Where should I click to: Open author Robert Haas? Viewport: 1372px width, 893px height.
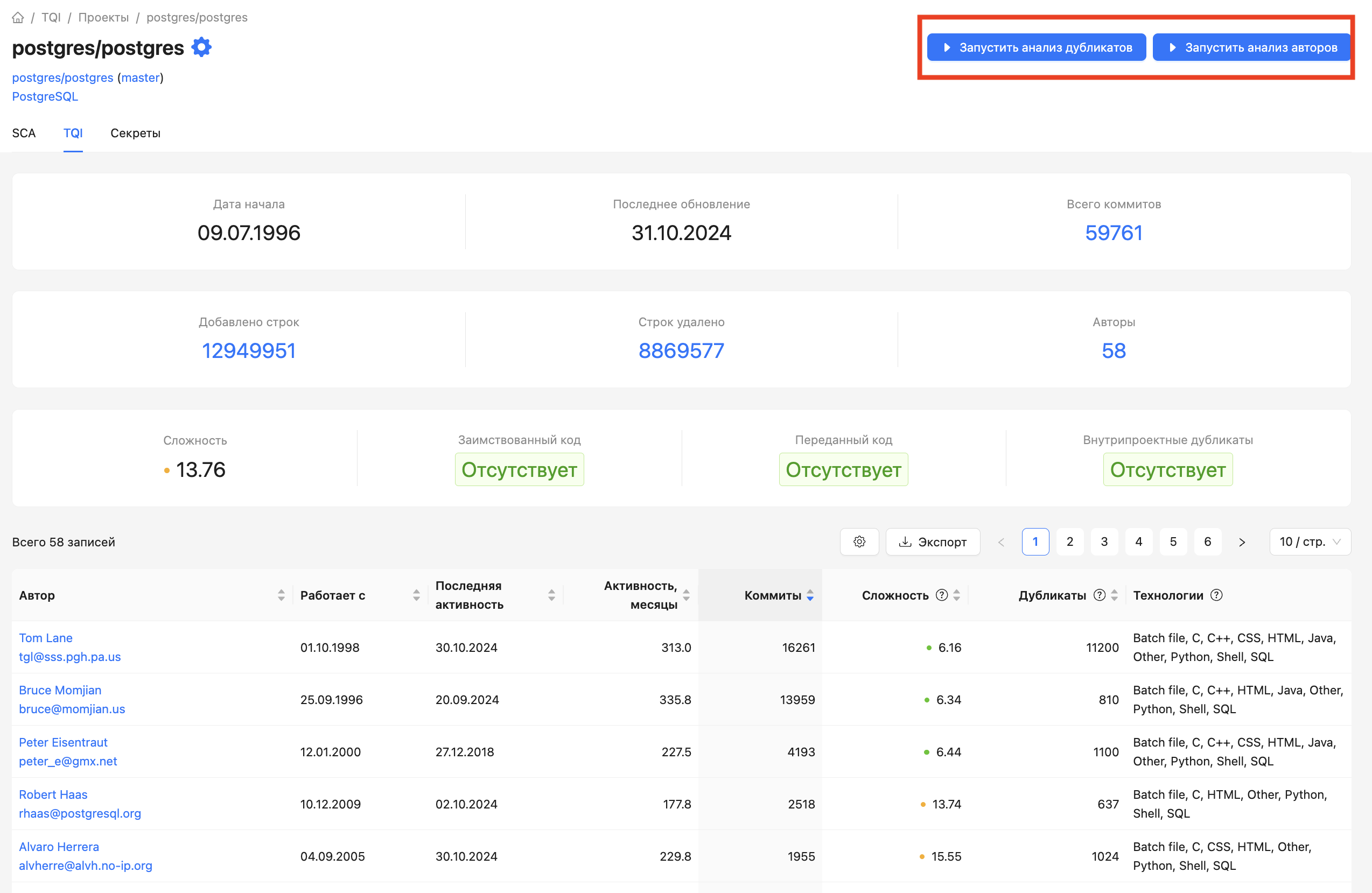point(53,794)
